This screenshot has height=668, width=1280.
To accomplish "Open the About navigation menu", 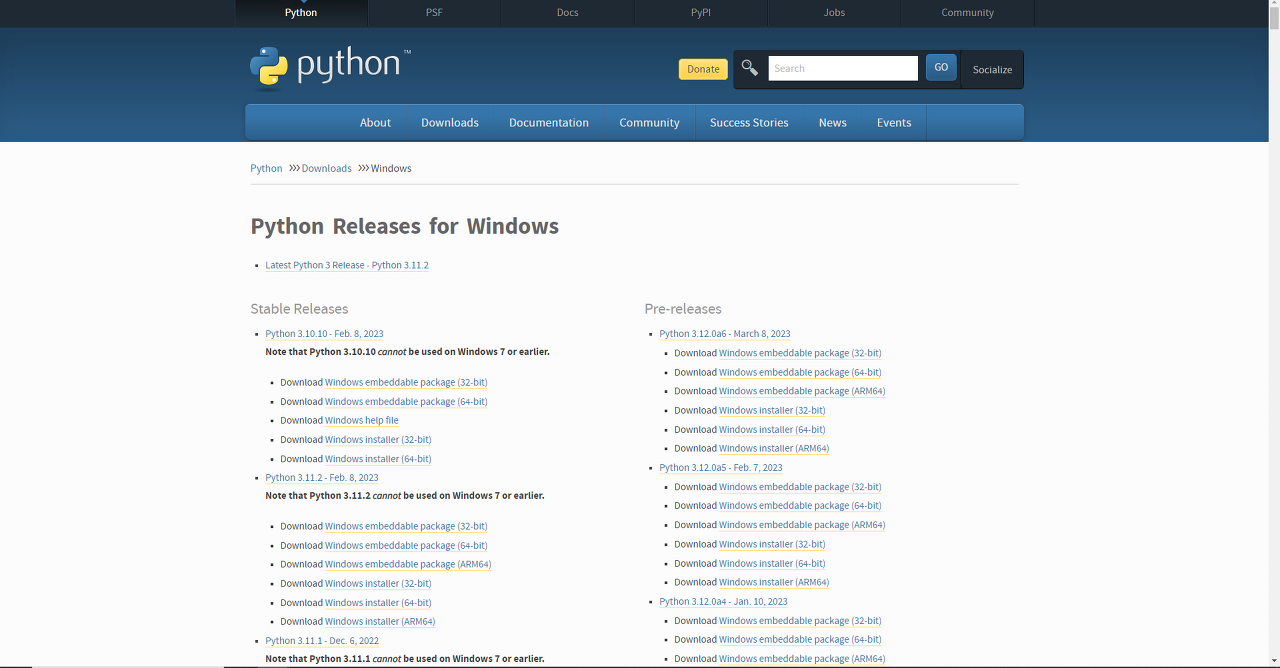I will tap(375, 122).
